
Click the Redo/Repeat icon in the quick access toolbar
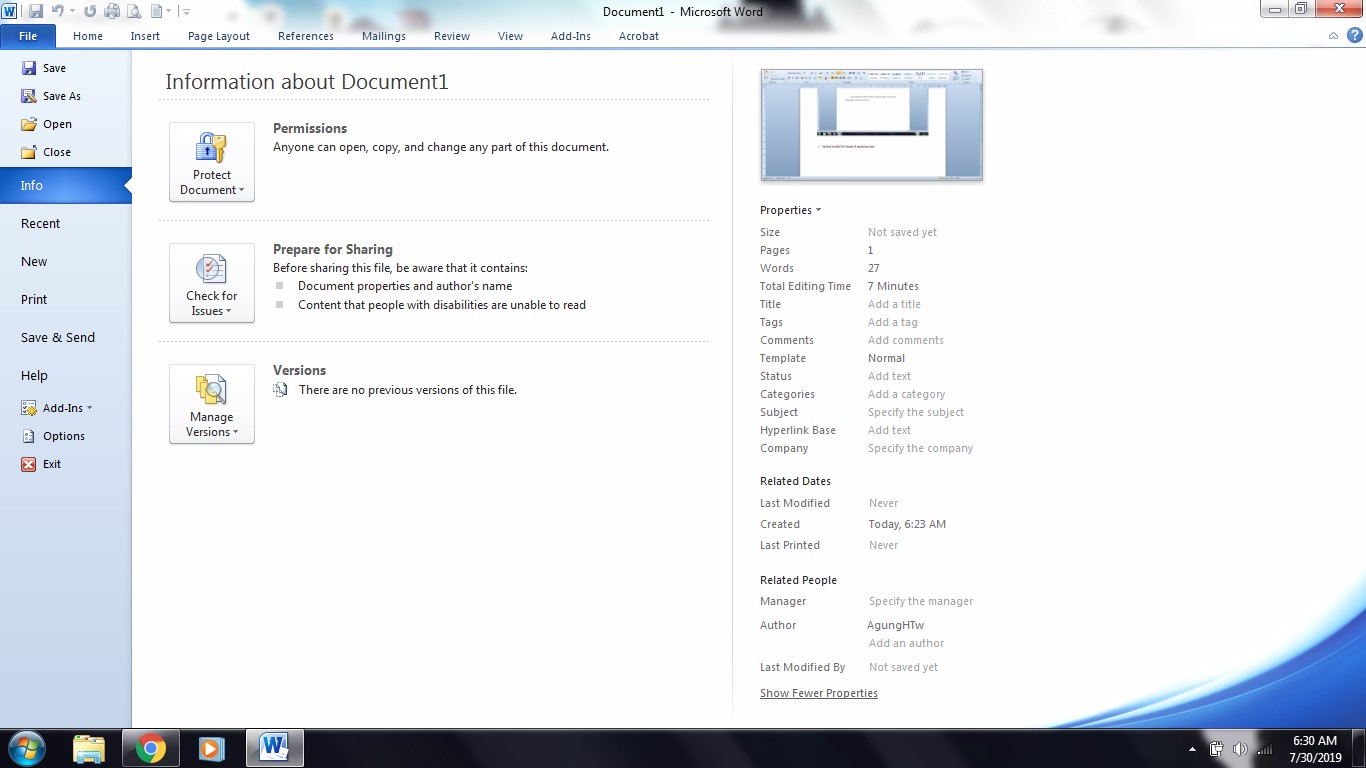(90, 11)
